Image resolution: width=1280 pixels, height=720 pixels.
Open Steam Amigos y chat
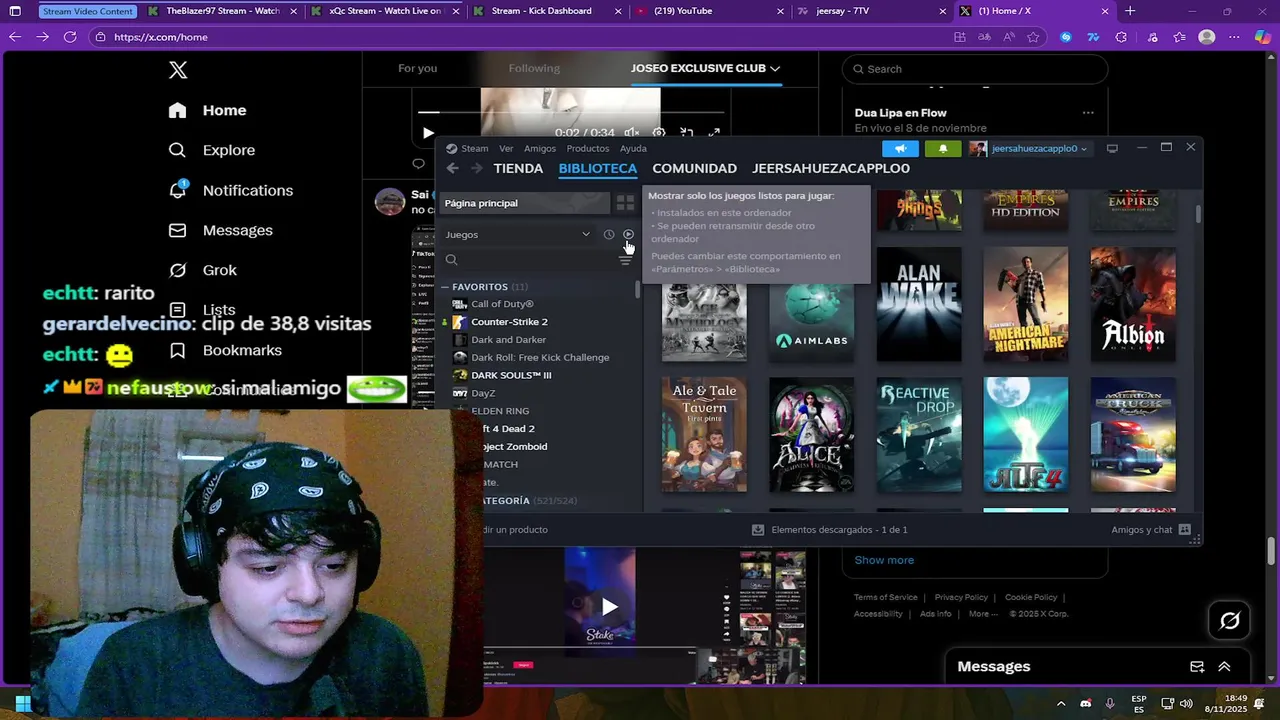point(1150,529)
